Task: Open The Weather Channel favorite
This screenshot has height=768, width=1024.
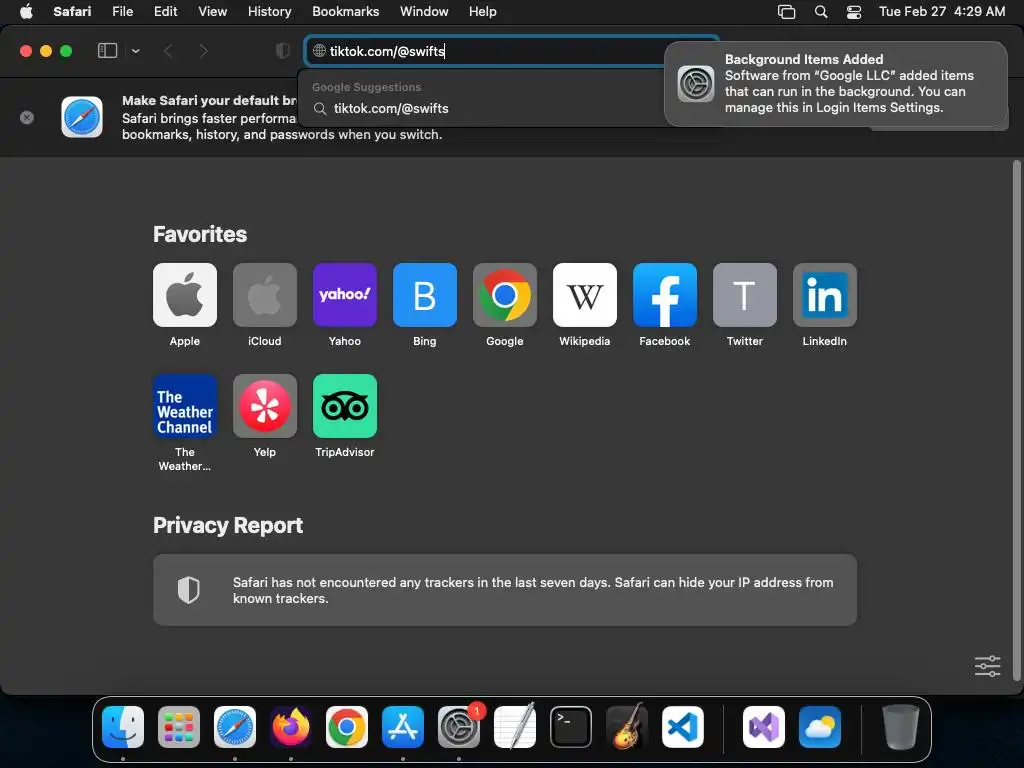Action: point(185,406)
